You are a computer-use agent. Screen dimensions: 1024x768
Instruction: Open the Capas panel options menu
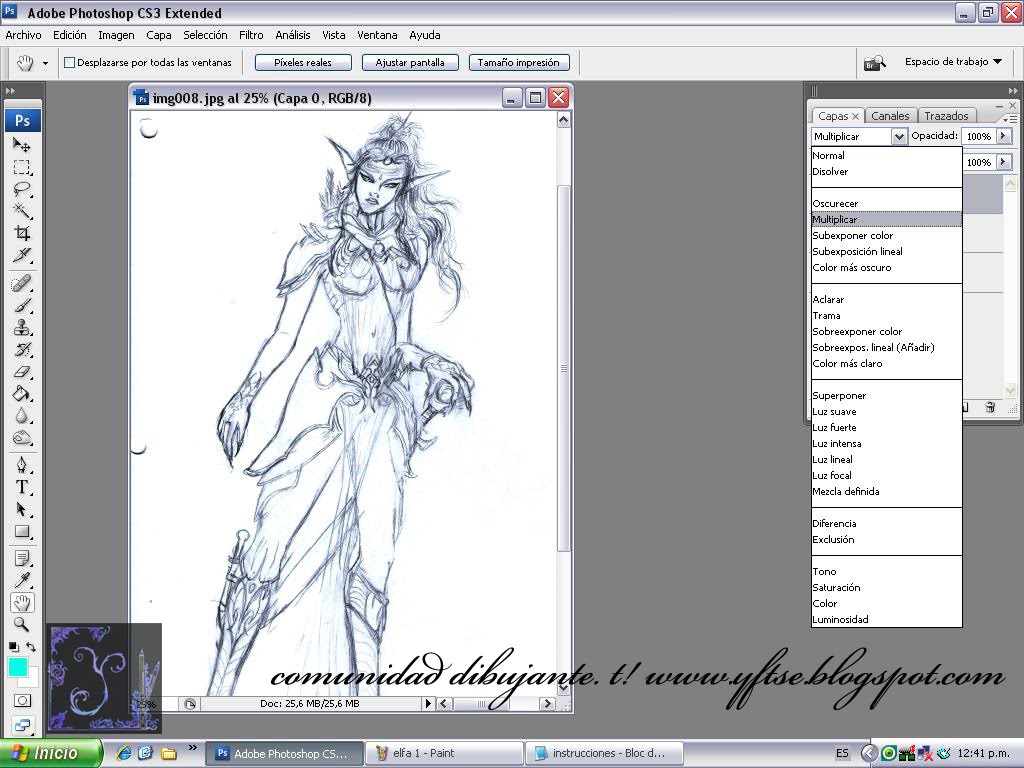point(1008,118)
